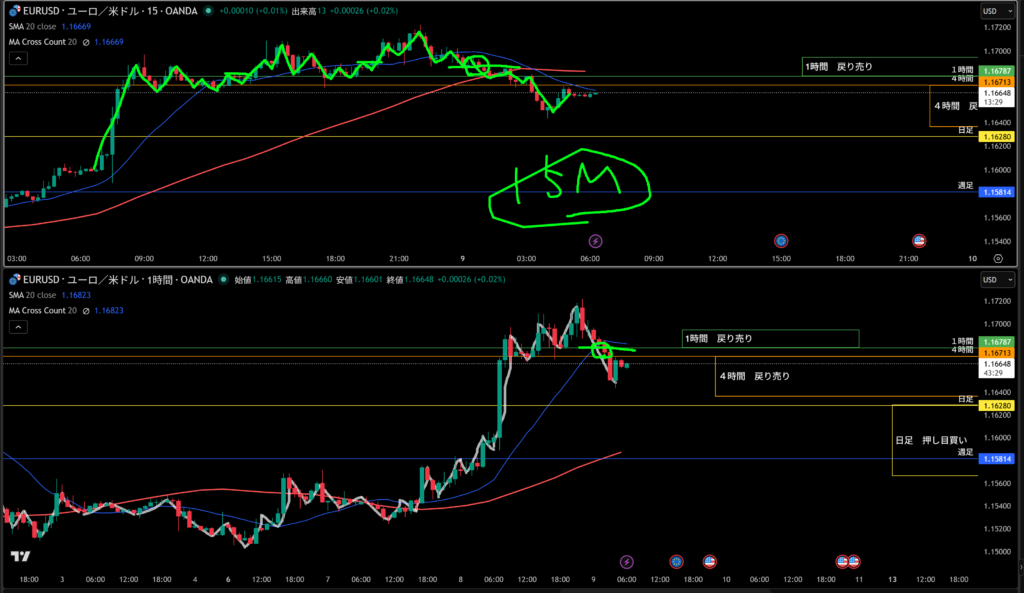The height and width of the screenshot is (593, 1024).
Task: Click the EURUSD 1時間 symbol title
Action: click(115, 281)
